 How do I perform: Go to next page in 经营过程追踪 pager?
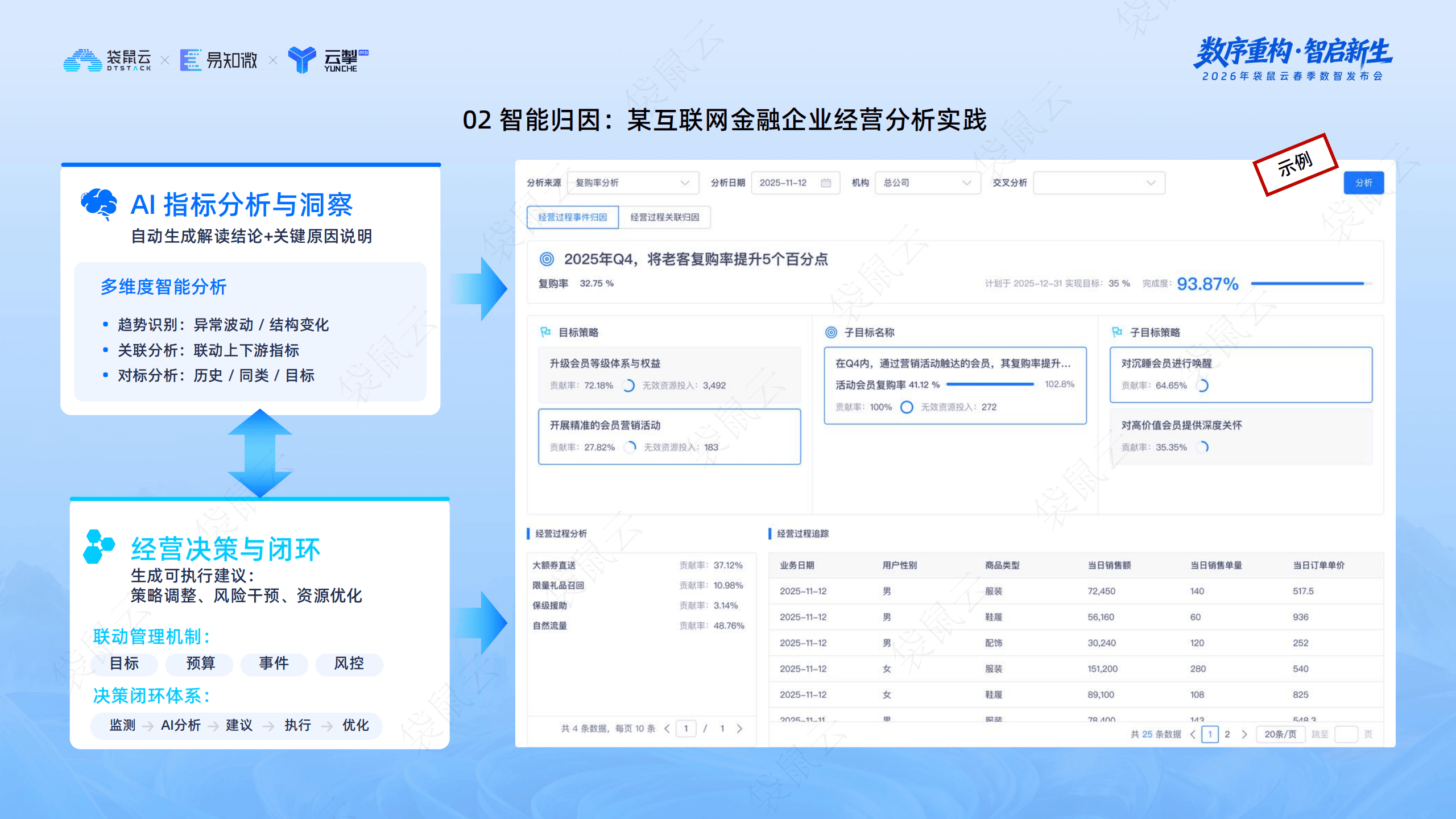pos(1244,734)
